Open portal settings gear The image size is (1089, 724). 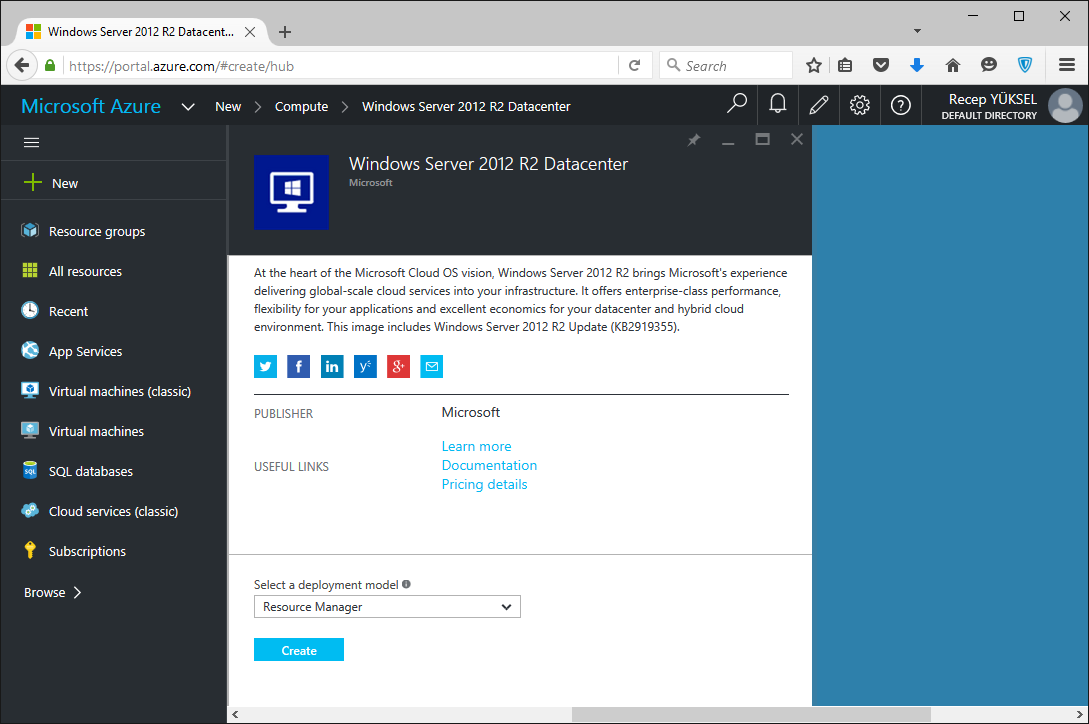(x=860, y=105)
